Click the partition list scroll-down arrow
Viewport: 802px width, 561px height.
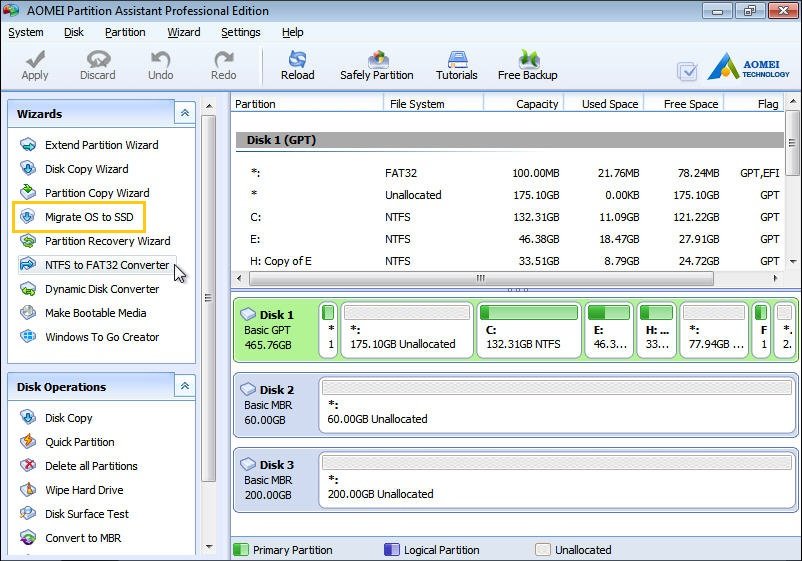pos(792,261)
